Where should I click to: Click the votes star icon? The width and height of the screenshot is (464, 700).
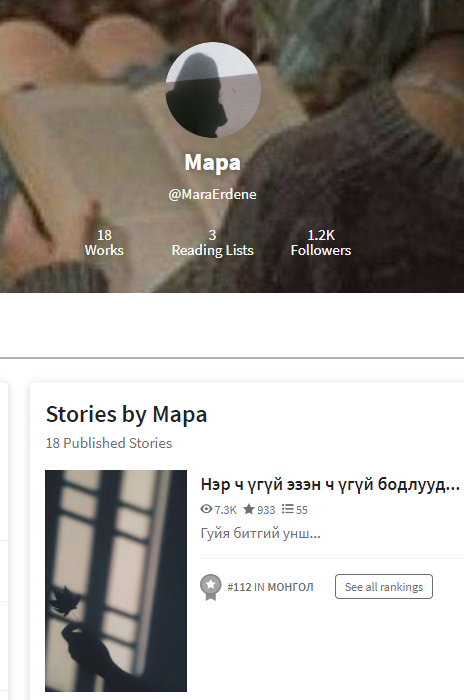point(249,509)
